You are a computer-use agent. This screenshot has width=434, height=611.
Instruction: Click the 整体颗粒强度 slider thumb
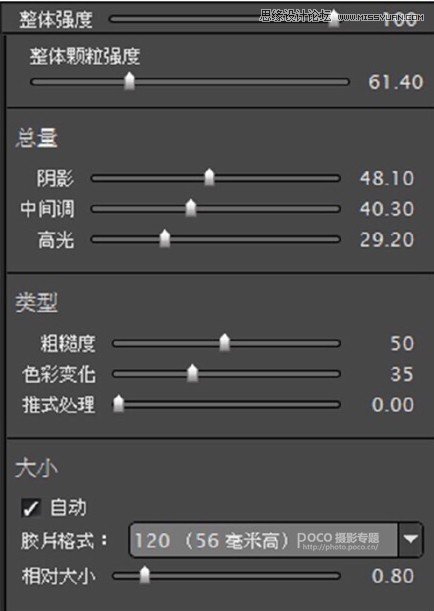click(x=129, y=81)
